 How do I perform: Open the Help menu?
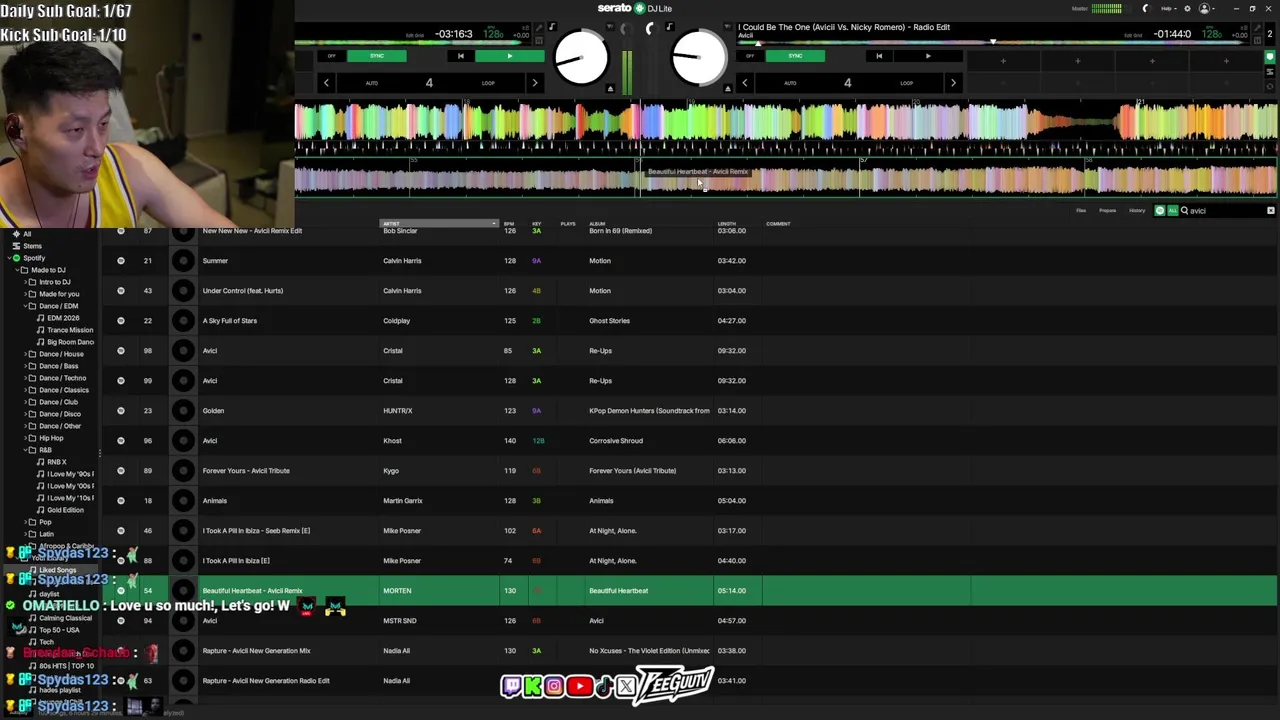tap(1168, 9)
